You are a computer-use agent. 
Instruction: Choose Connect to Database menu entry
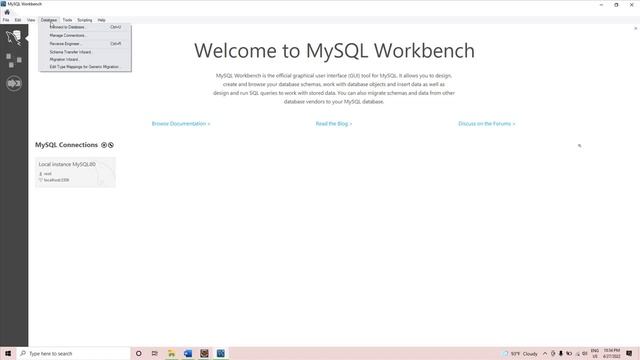(x=85, y=27)
